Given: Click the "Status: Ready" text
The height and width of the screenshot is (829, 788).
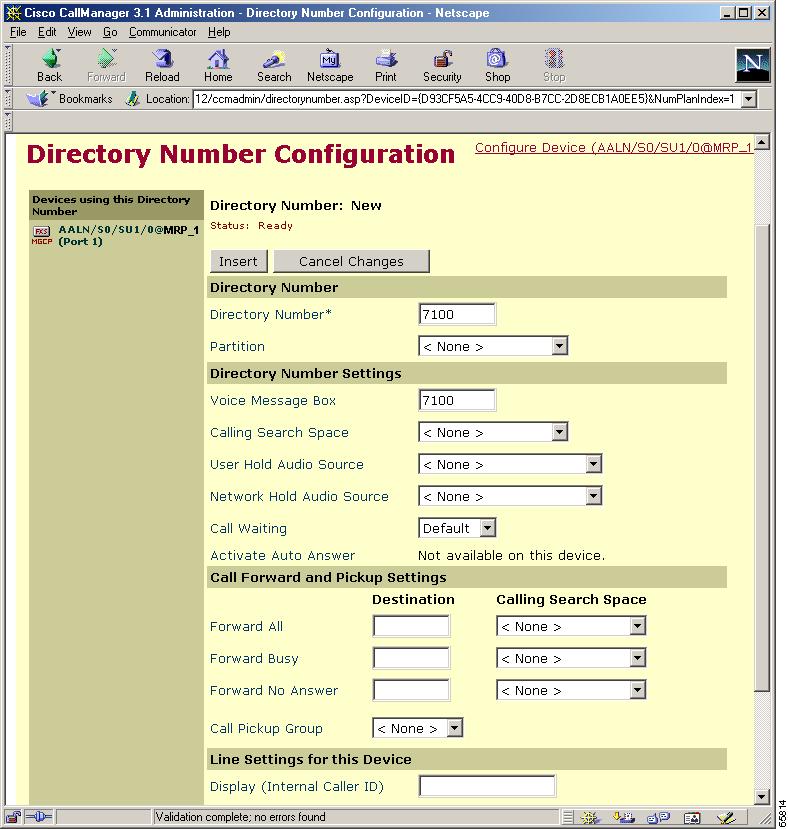Looking at the screenshot, I should 251,226.
